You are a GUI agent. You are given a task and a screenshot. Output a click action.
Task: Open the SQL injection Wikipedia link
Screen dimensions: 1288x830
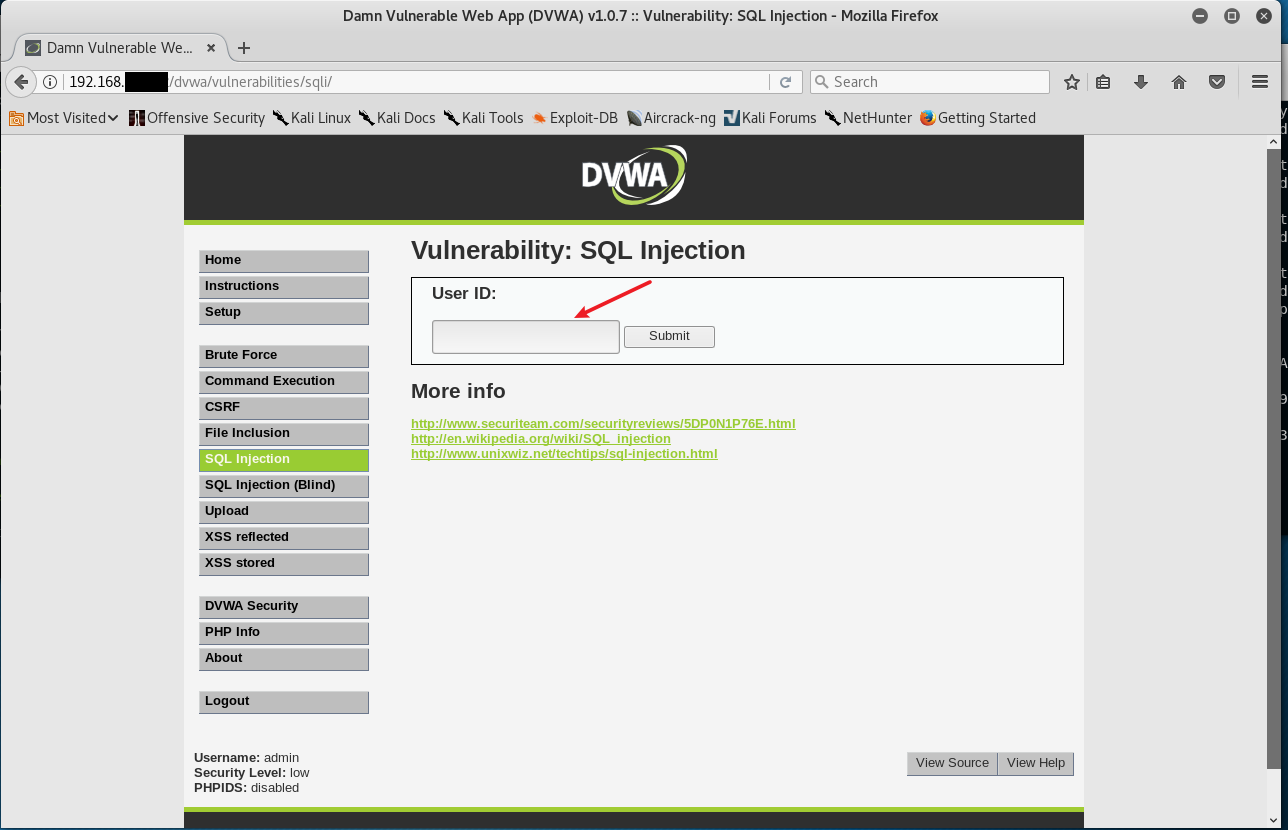[x=540, y=438]
